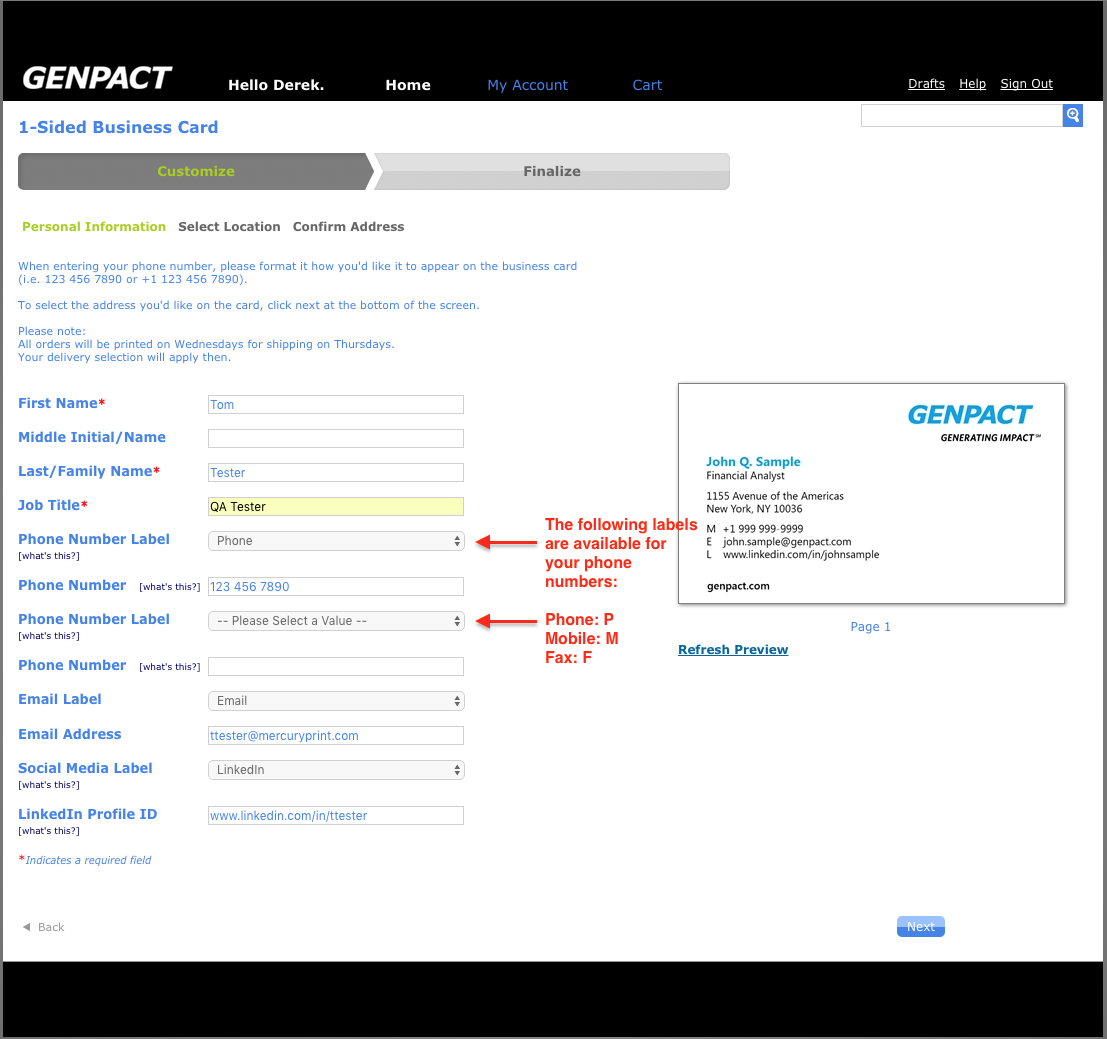Click the Back arrow link
Image resolution: width=1107 pixels, height=1039 pixels.
43,927
